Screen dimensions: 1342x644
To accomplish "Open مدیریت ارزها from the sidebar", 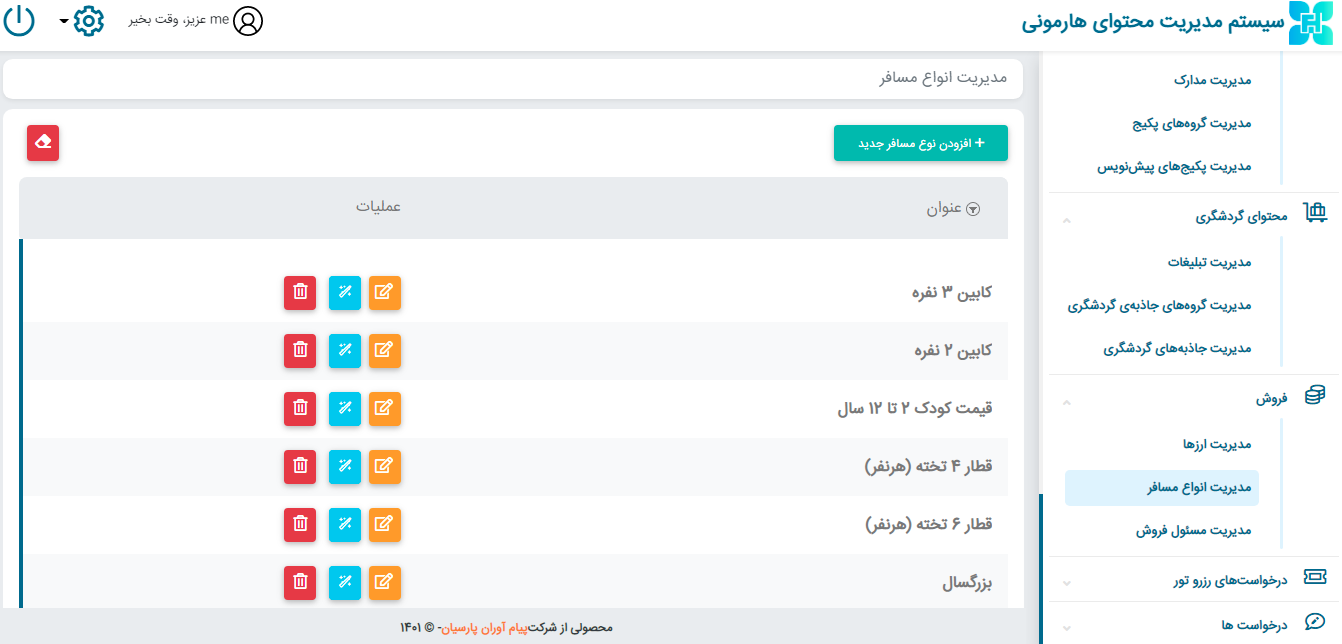I will [1217, 444].
